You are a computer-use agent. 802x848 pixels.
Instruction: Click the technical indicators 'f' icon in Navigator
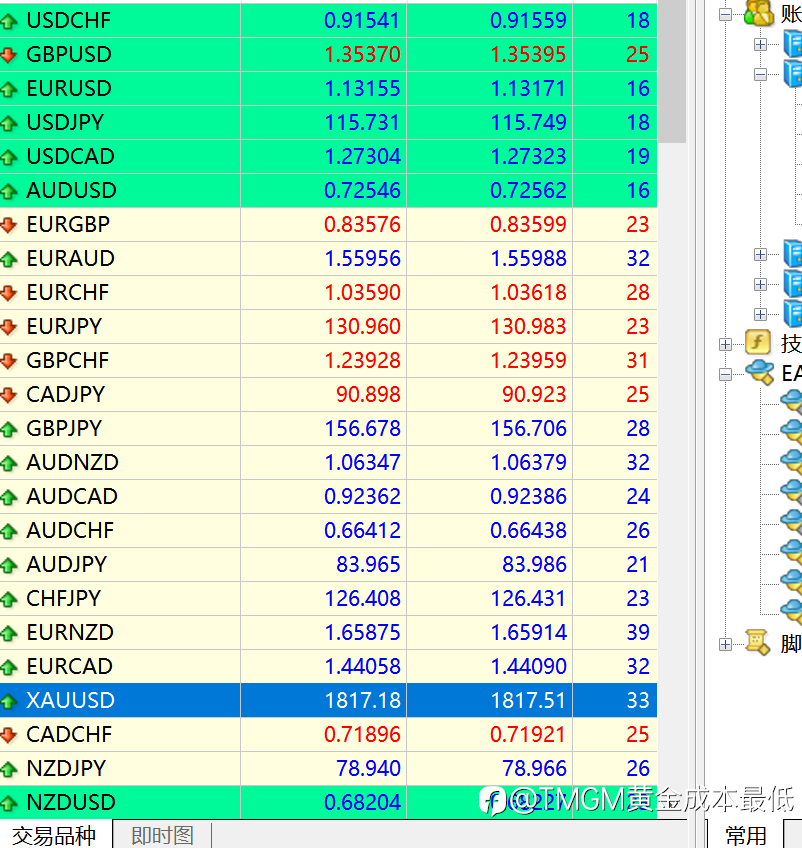[x=758, y=342]
